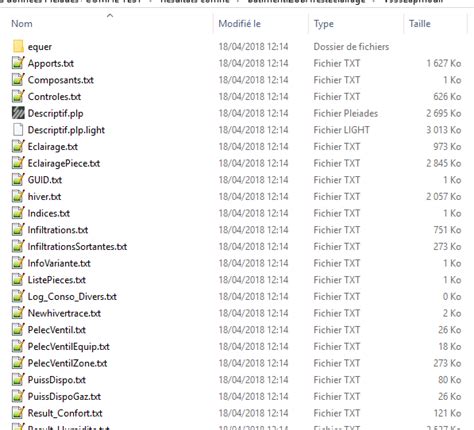The image size is (474, 430).
Task: Select the GUID.txt file name
Action: (45, 180)
